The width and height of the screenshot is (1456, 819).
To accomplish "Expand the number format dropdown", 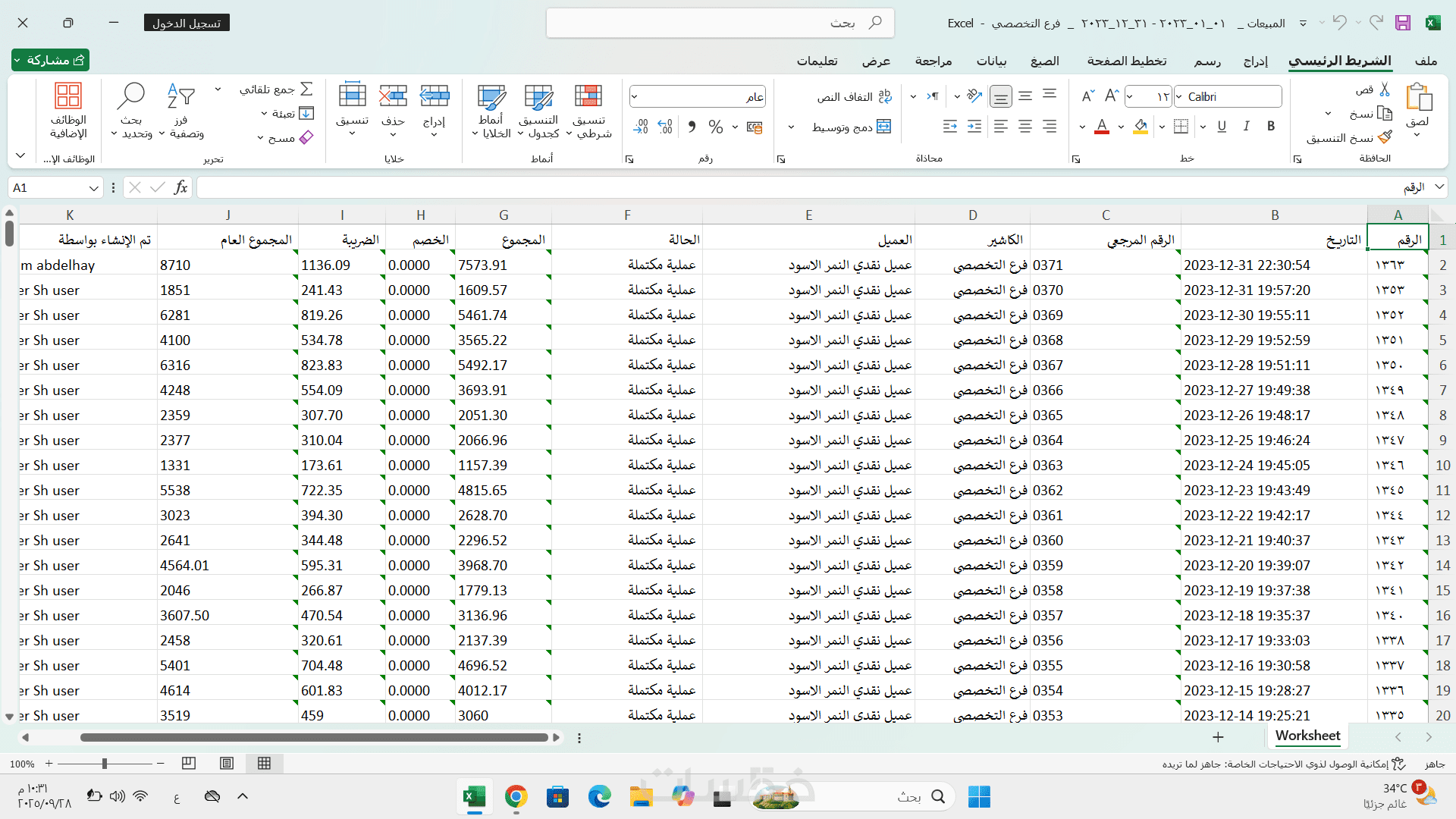I will pos(635,96).
